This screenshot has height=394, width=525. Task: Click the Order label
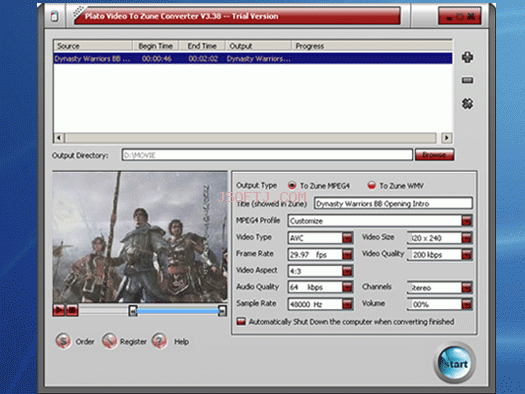[x=85, y=341]
